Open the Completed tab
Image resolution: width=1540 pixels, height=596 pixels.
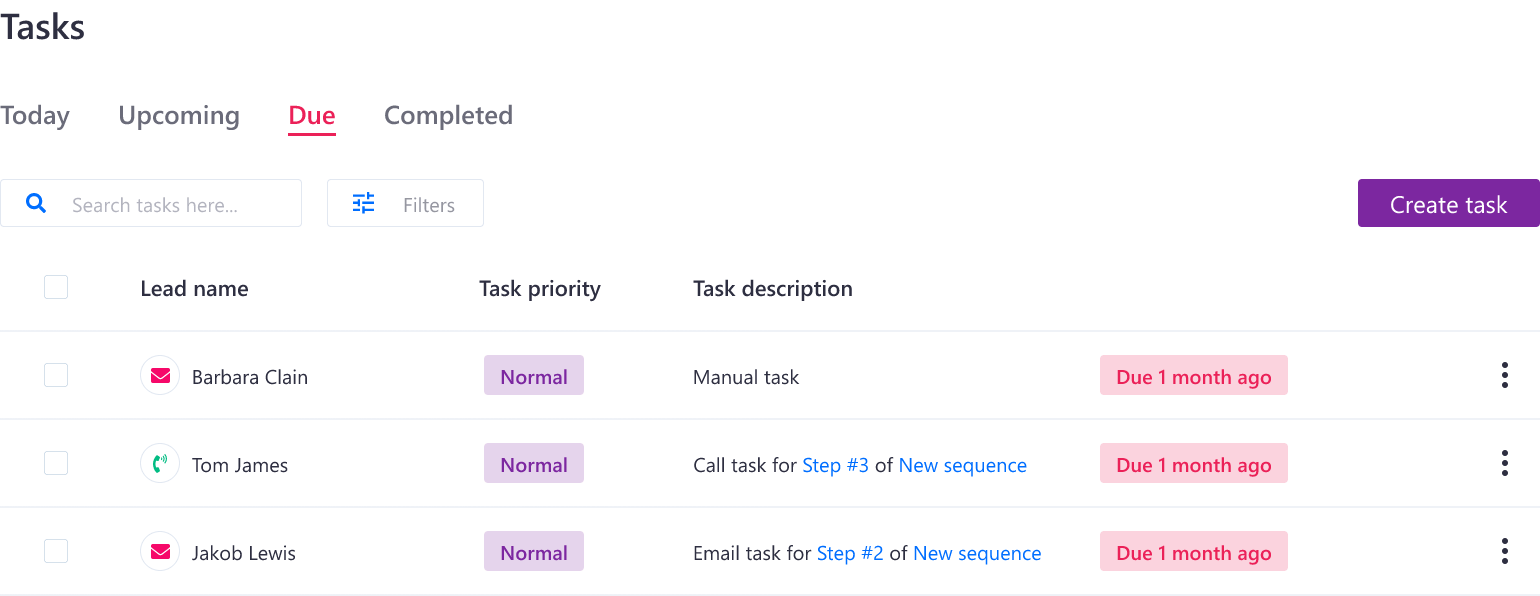448,116
